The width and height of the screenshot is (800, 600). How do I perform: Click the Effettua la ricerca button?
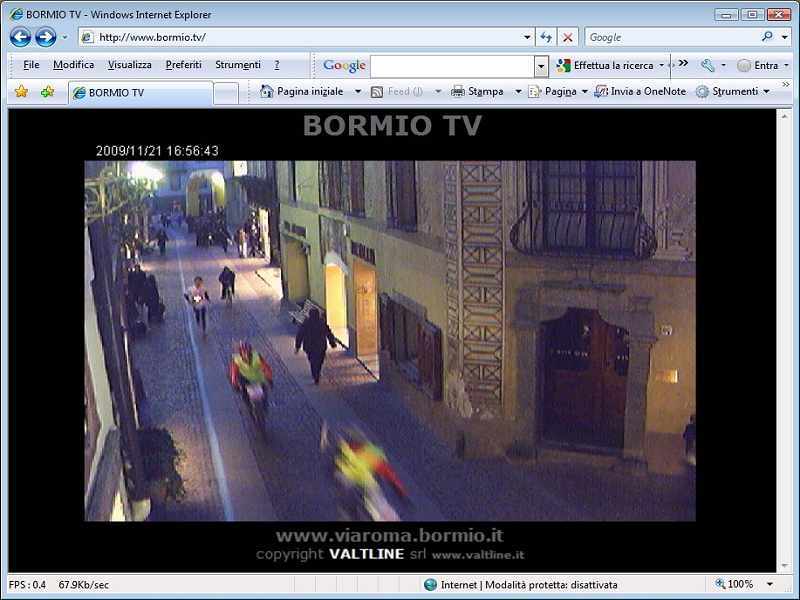605,65
